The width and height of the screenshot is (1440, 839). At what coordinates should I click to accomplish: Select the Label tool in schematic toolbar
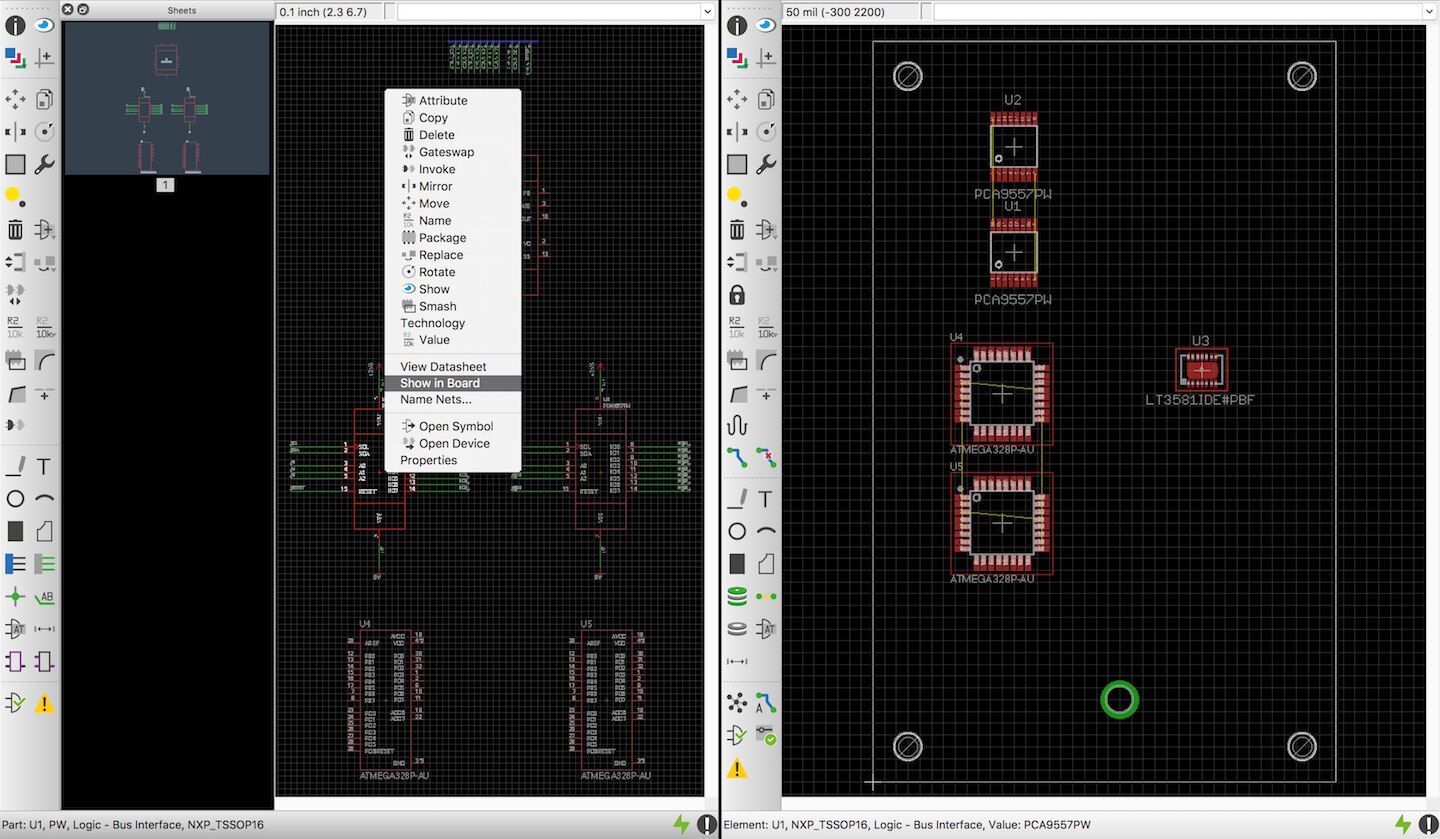coord(44,597)
